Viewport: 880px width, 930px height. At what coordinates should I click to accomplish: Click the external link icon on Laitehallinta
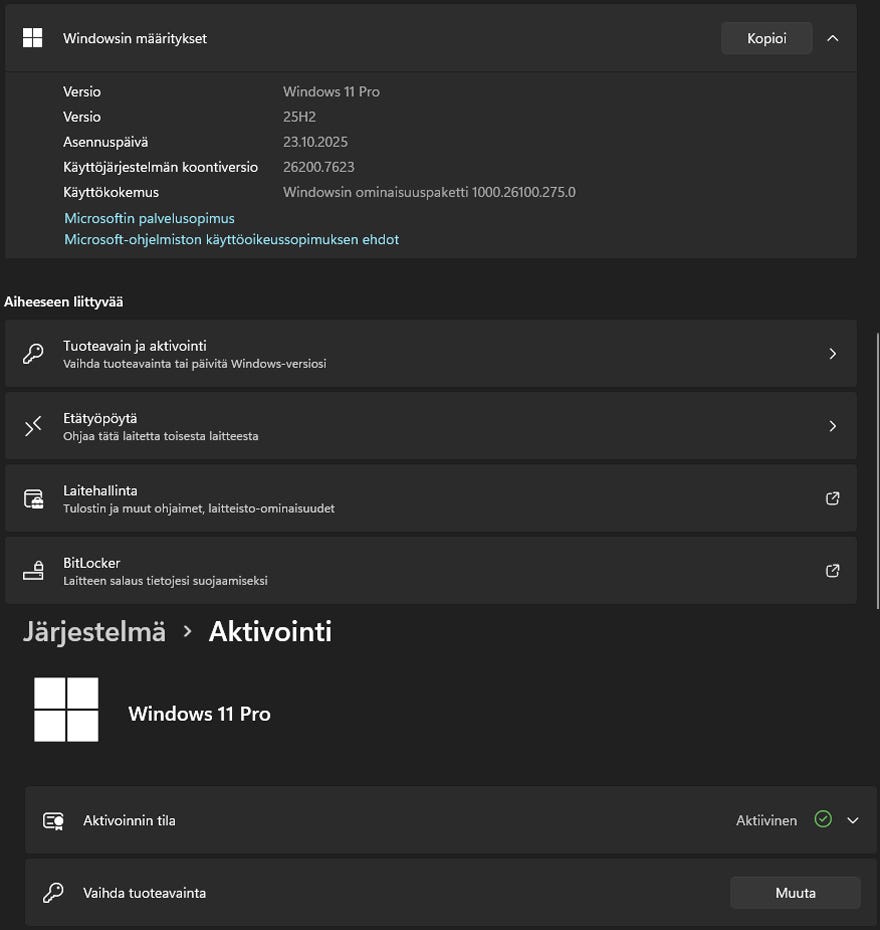click(832, 498)
